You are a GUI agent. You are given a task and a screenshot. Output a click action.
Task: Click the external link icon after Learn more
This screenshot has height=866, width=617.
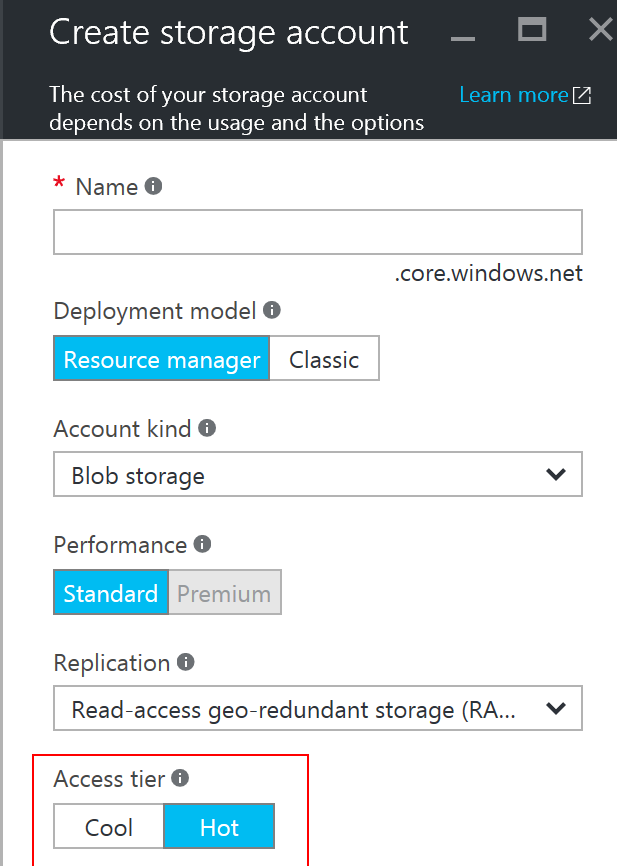tap(582, 96)
